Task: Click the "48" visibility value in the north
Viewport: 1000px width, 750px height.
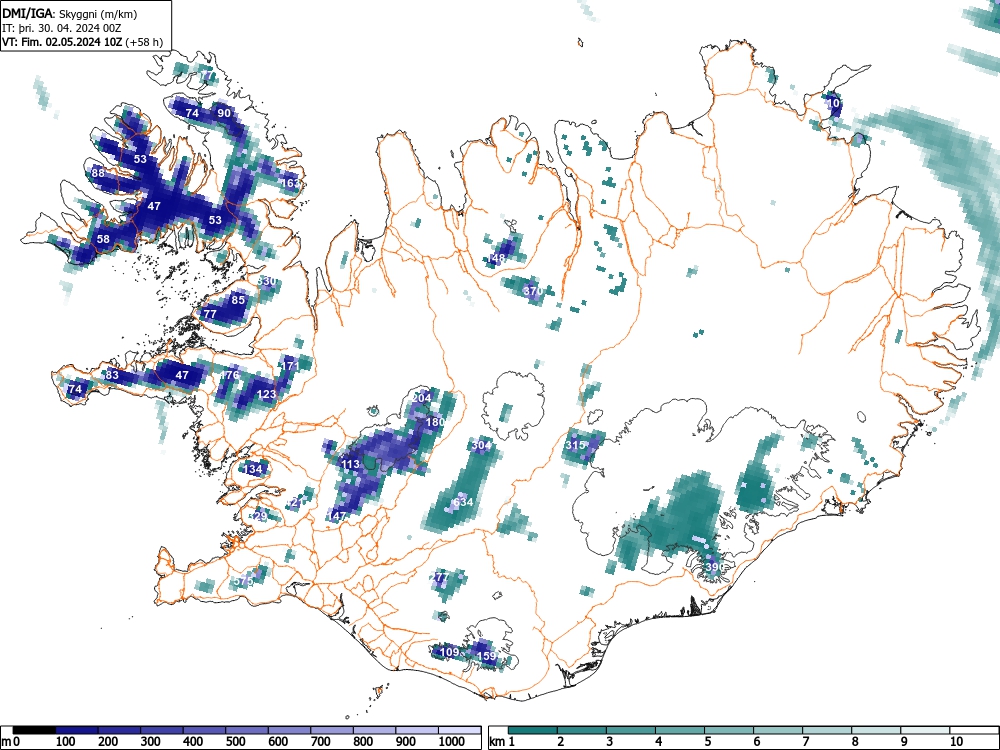Action: pos(499,258)
